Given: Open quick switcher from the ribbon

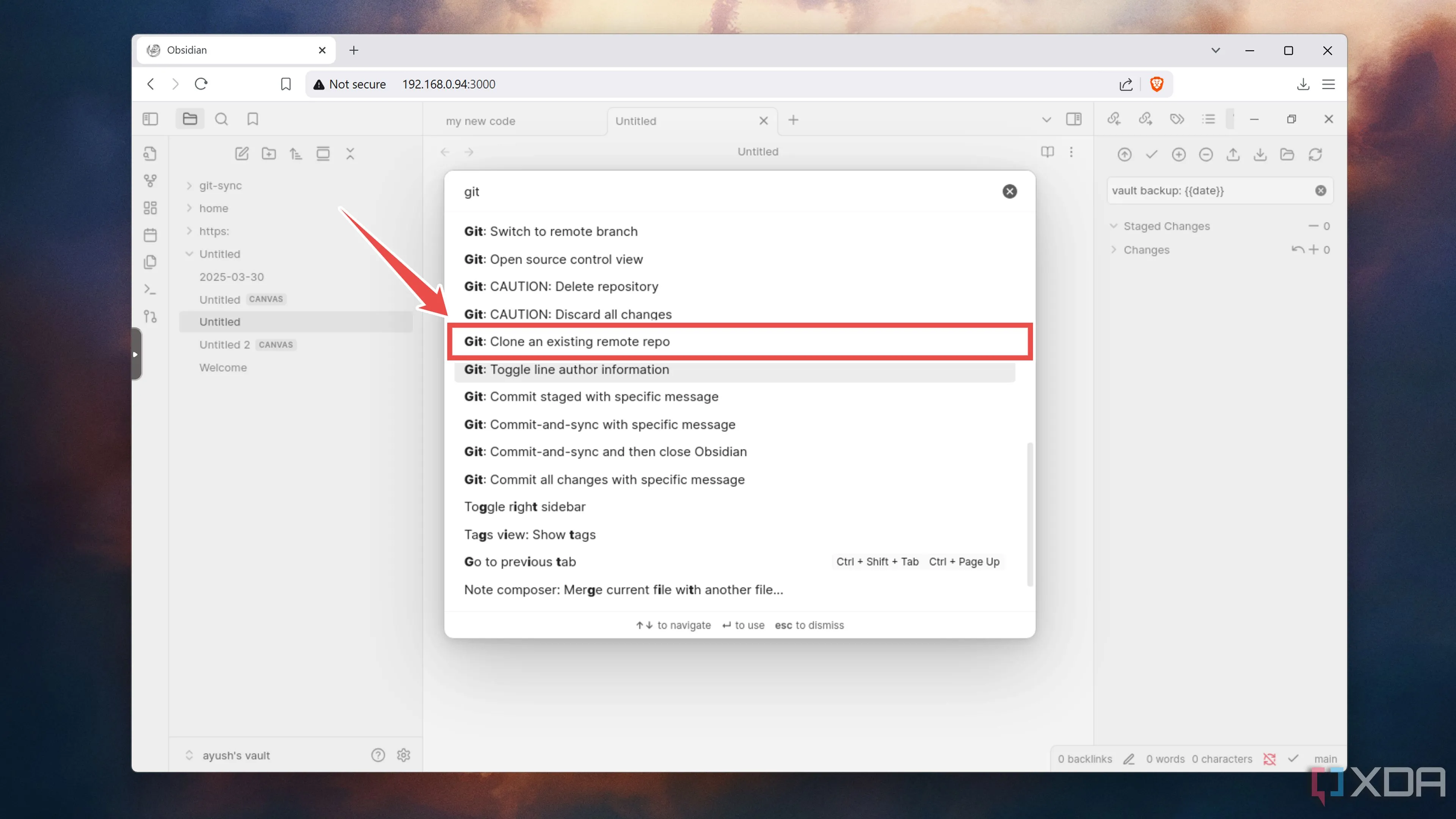Looking at the screenshot, I should [x=150, y=154].
